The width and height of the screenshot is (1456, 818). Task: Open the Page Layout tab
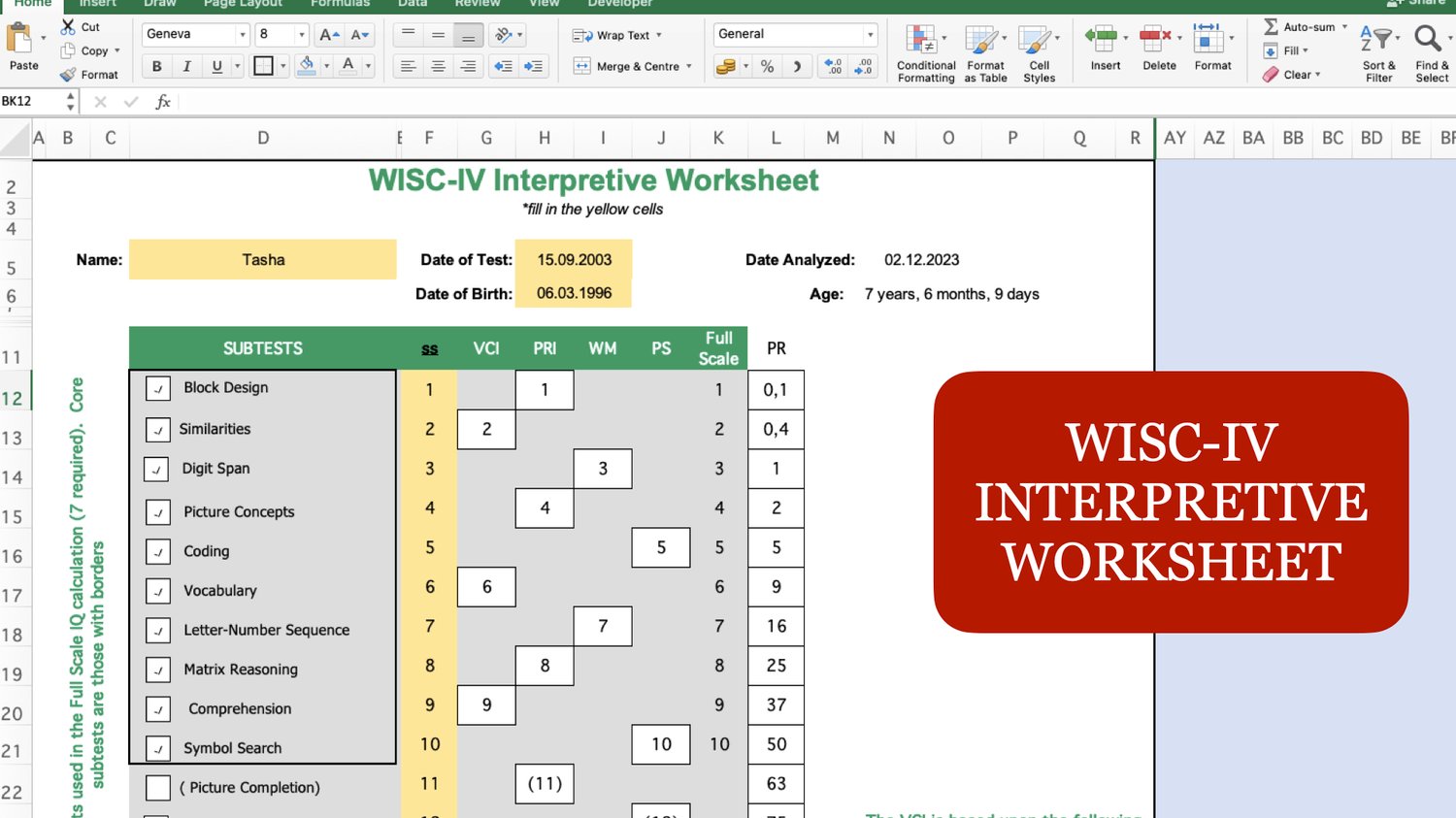[x=243, y=4]
